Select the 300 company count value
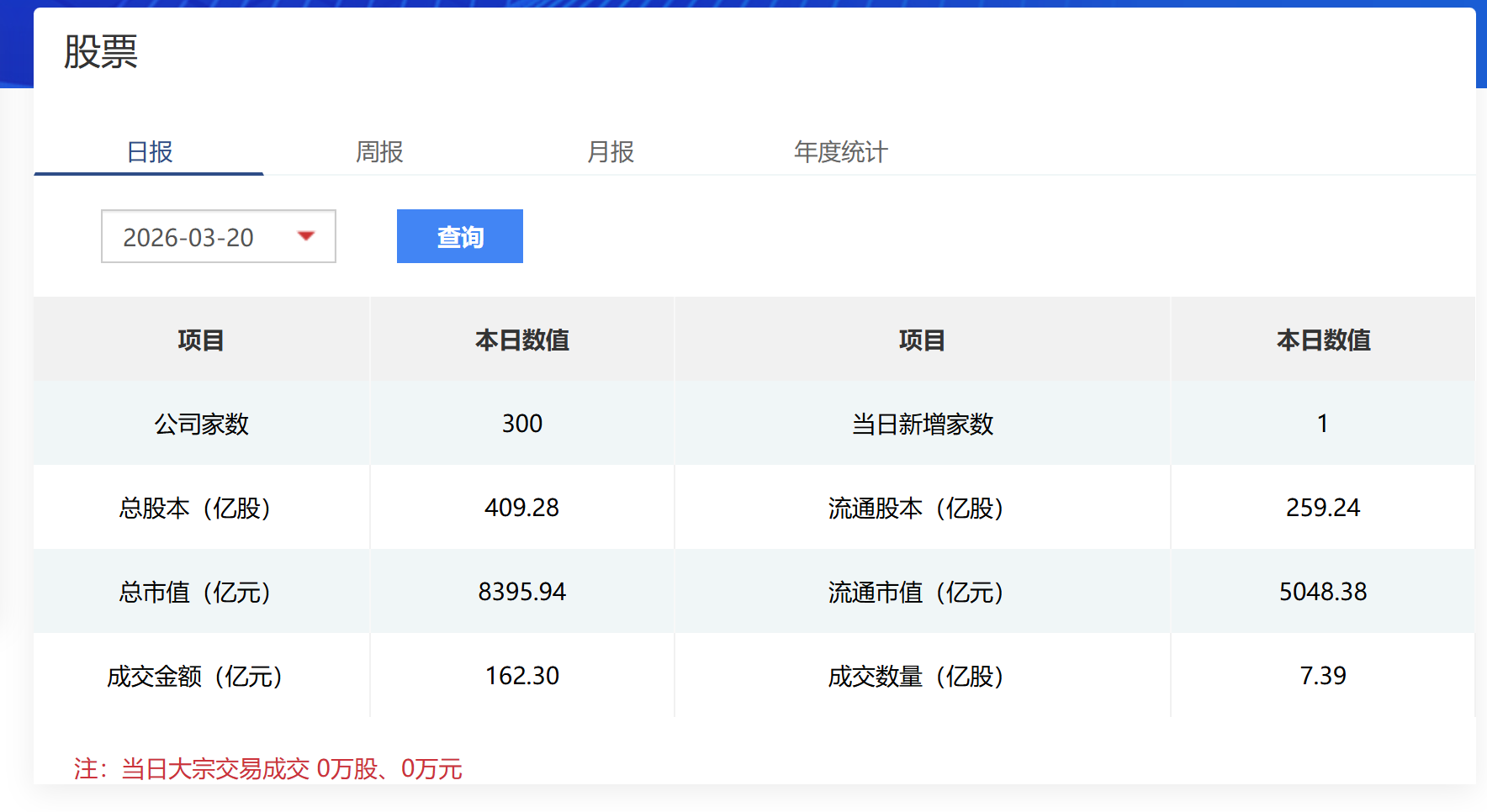The image size is (1487, 812). point(521,424)
